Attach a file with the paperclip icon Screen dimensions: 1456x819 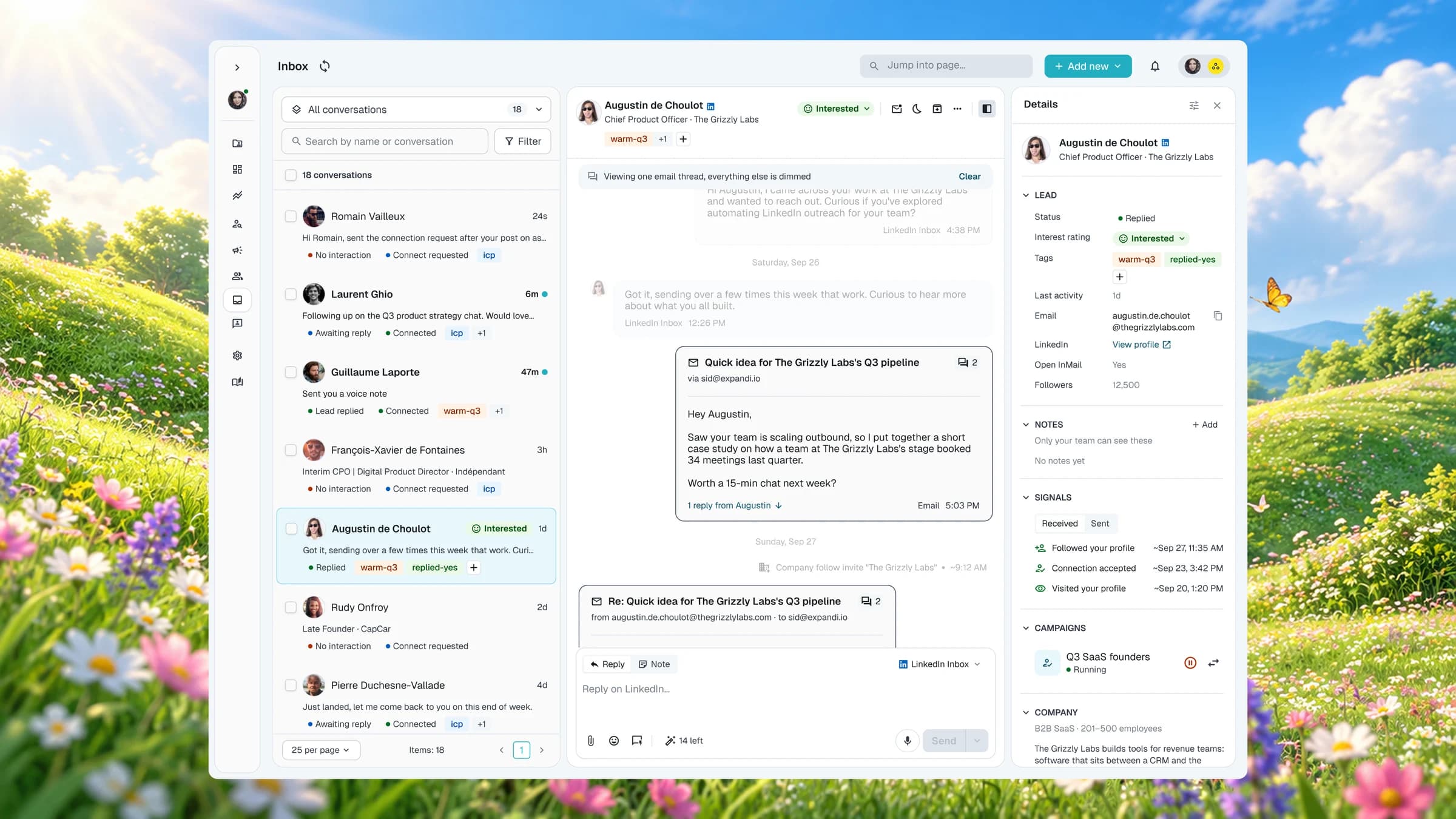[591, 740]
